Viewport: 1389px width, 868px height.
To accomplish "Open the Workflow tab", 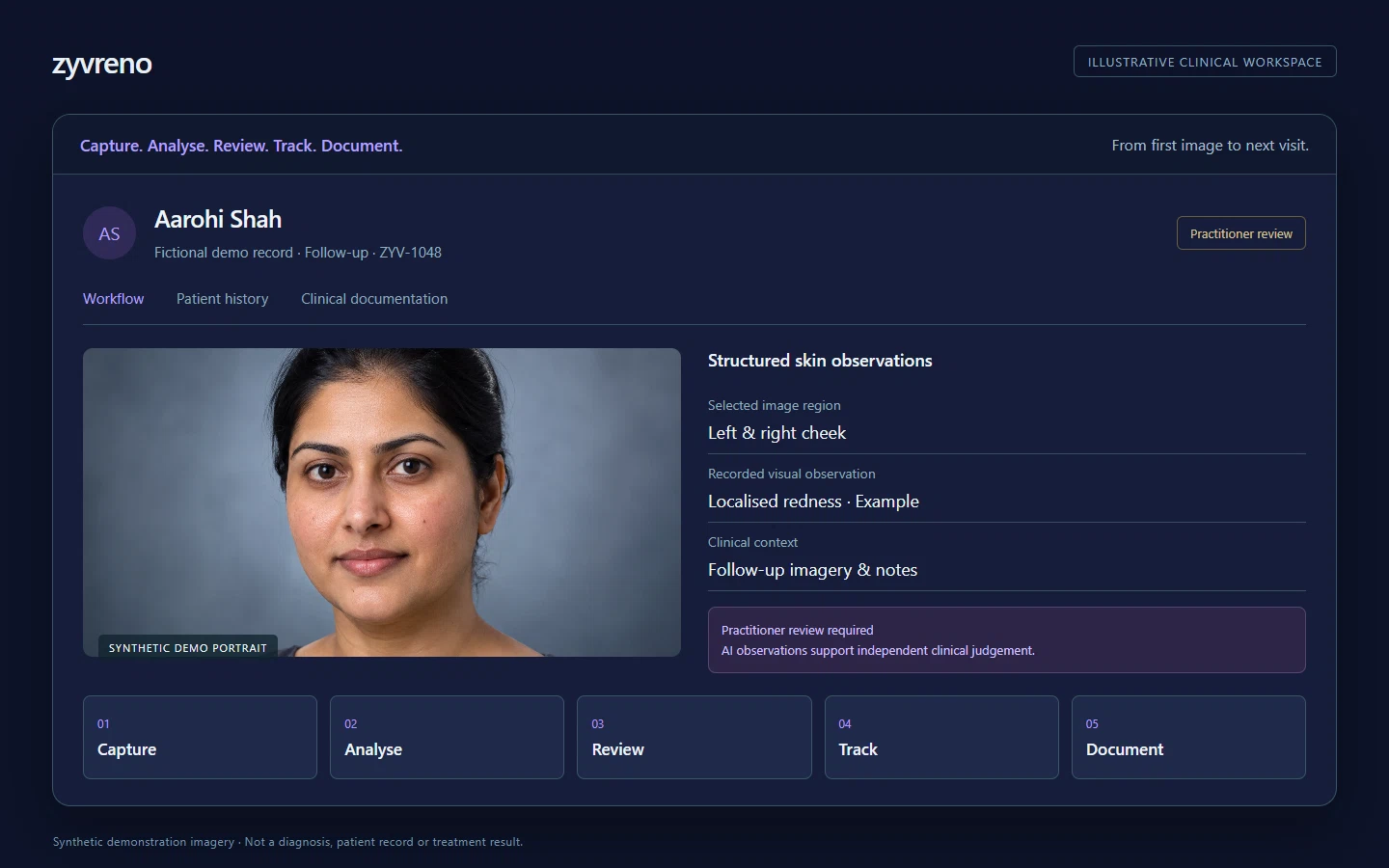I will [113, 299].
